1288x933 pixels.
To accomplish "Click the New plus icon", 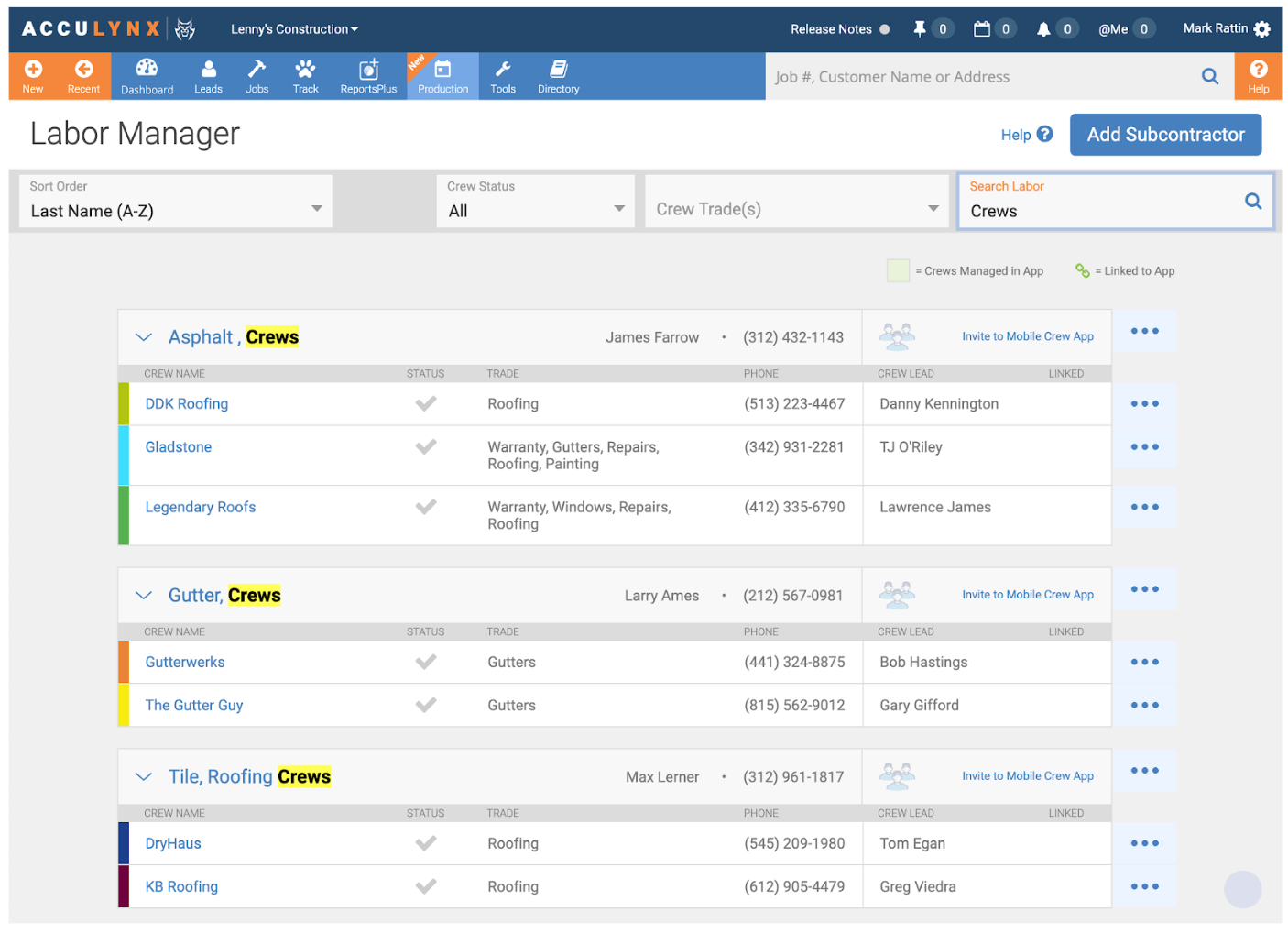I will (x=33, y=69).
